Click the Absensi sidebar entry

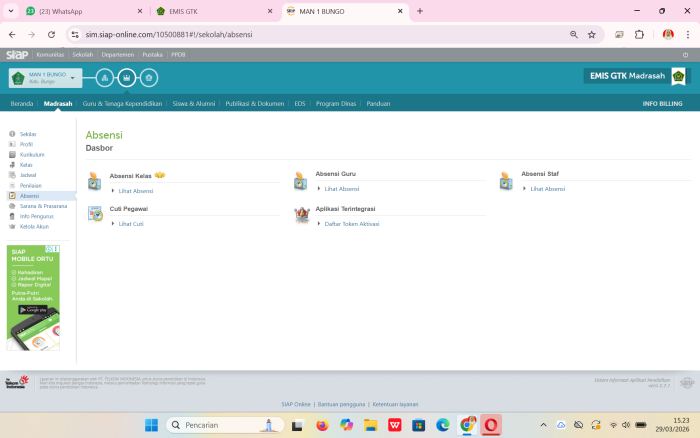29,196
